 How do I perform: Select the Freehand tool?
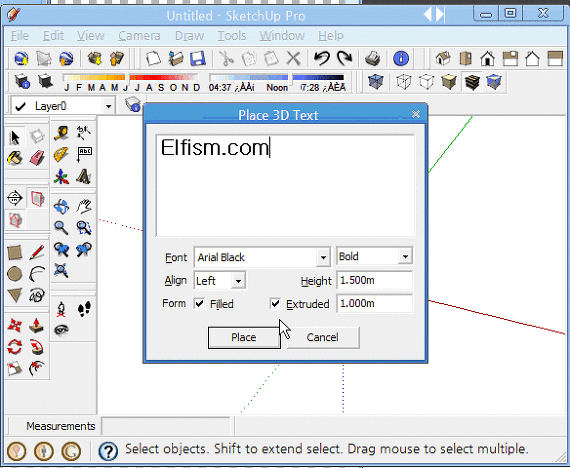coord(37,295)
